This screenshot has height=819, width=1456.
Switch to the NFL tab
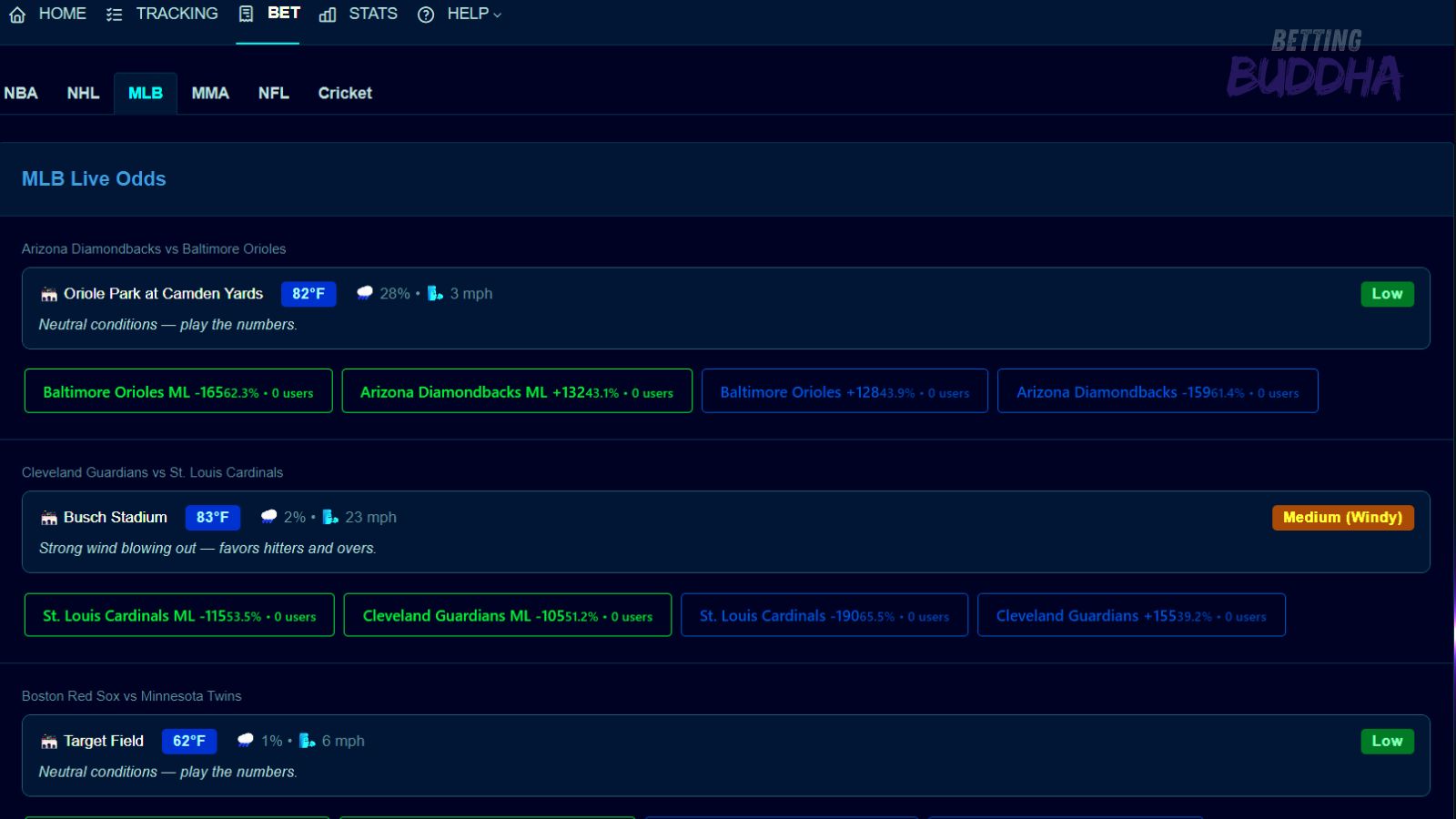coord(273,93)
